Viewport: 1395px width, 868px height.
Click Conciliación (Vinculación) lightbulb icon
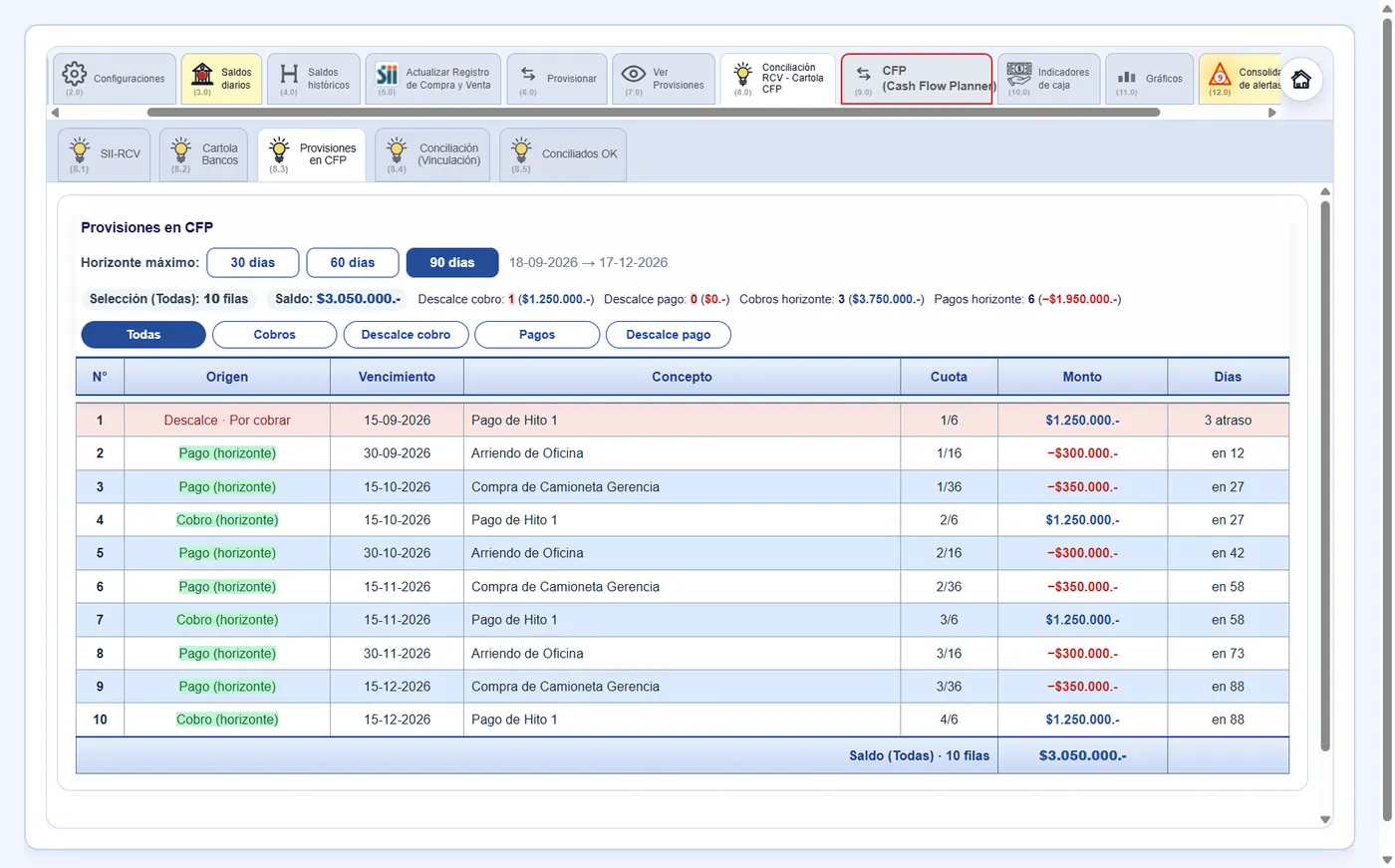[x=397, y=149]
